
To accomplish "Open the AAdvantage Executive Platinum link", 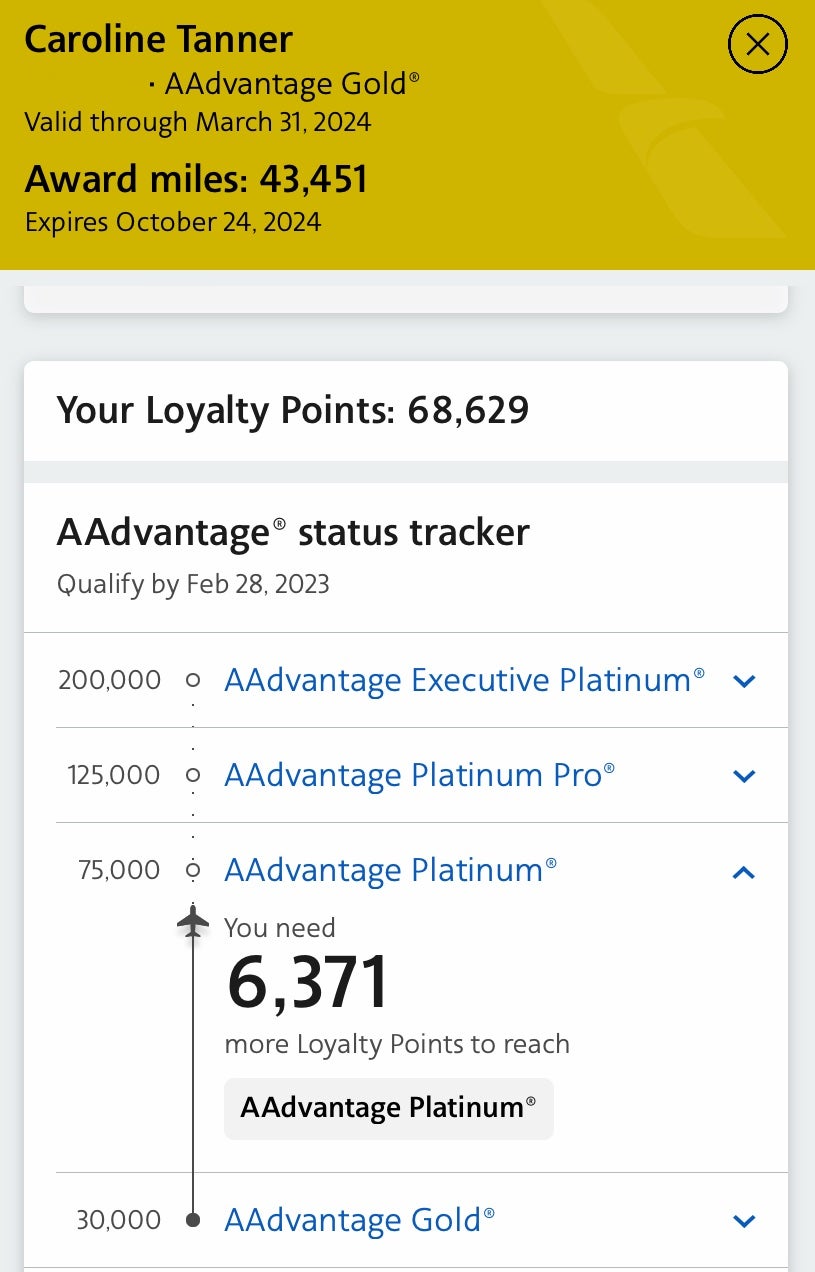I will click(x=463, y=680).
